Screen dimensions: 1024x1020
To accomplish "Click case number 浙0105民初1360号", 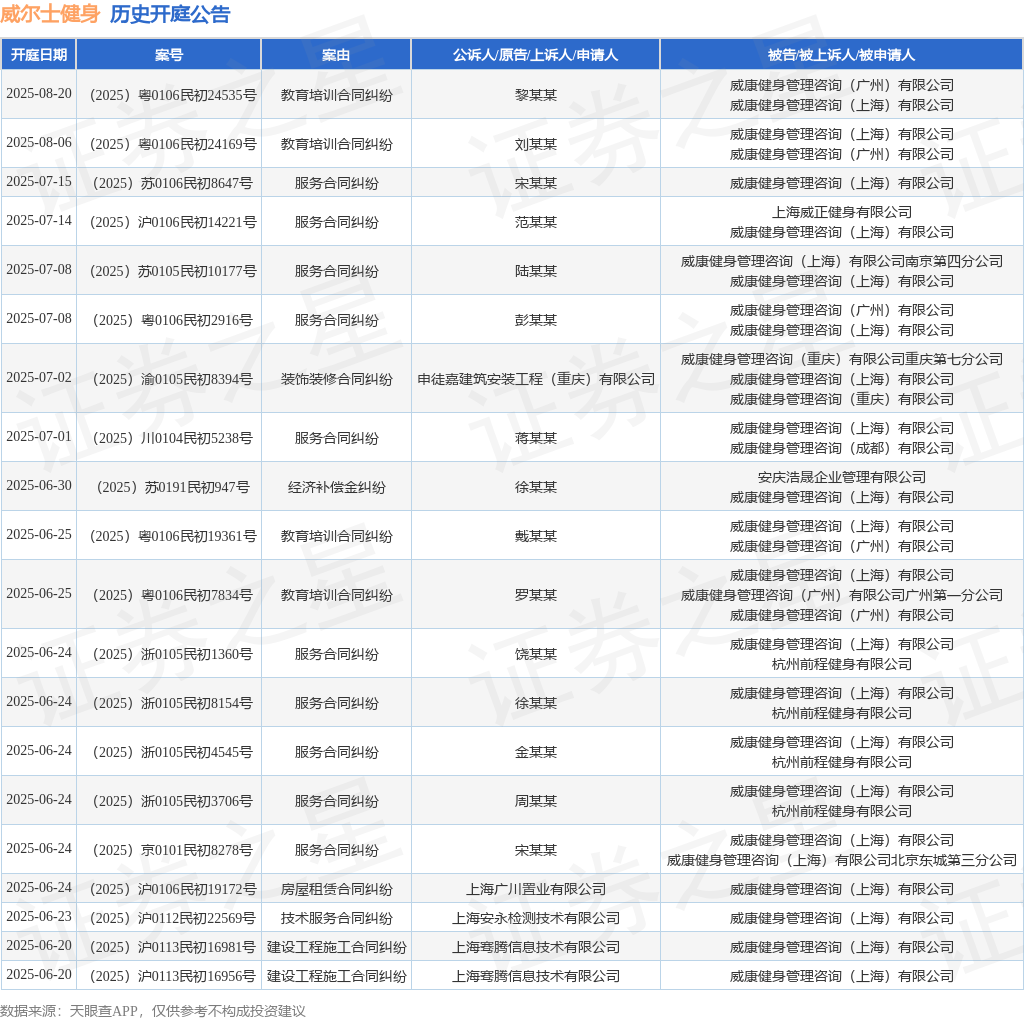I will (173, 654).
